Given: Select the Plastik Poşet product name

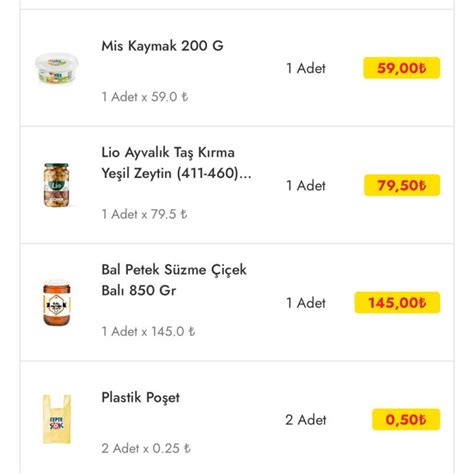Looking at the screenshot, I should pos(140,397).
